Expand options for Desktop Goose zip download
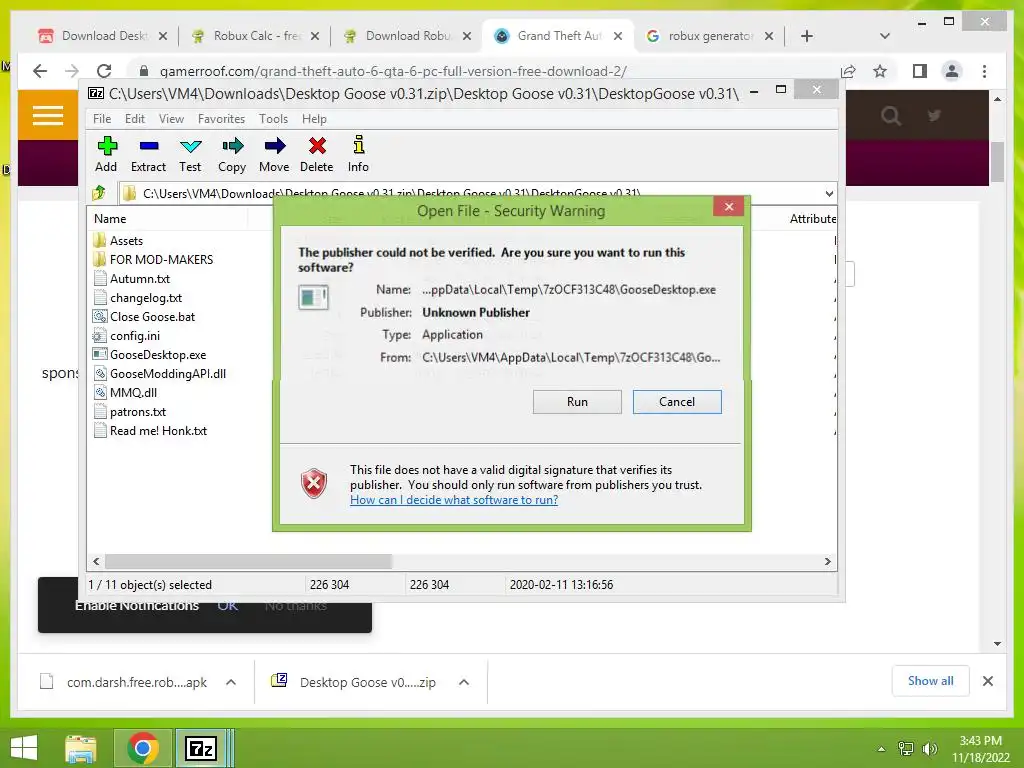The height and width of the screenshot is (768, 1024). (x=464, y=682)
